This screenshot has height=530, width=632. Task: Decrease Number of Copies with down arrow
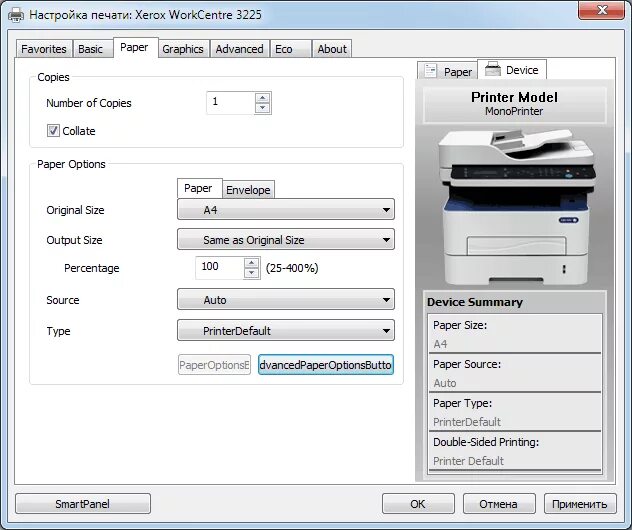(263, 108)
